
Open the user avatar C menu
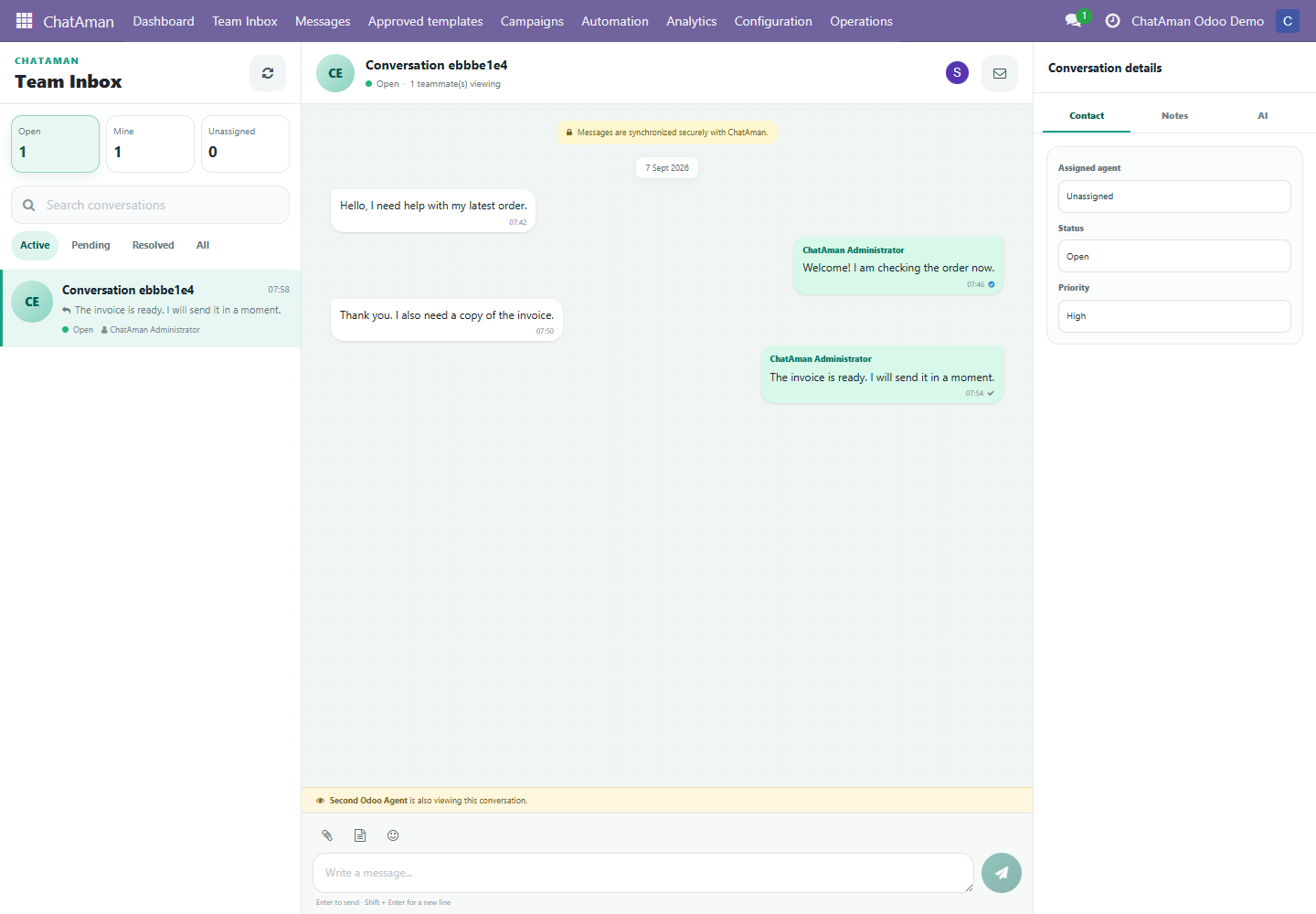[1288, 20]
